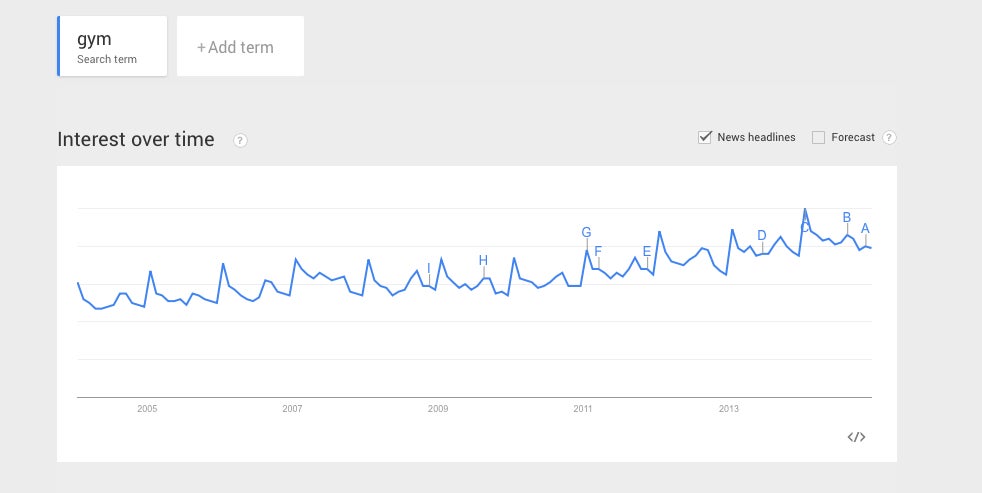982x493 pixels.
Task: Select news headline marker H
Action: 483,261
